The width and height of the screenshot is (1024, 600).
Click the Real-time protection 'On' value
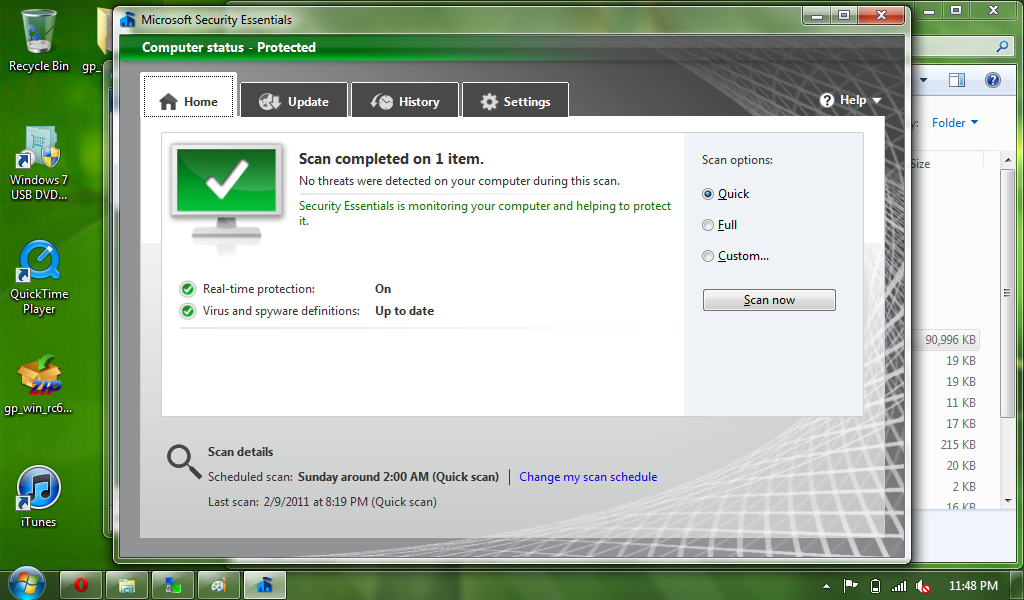pos(383,289)
